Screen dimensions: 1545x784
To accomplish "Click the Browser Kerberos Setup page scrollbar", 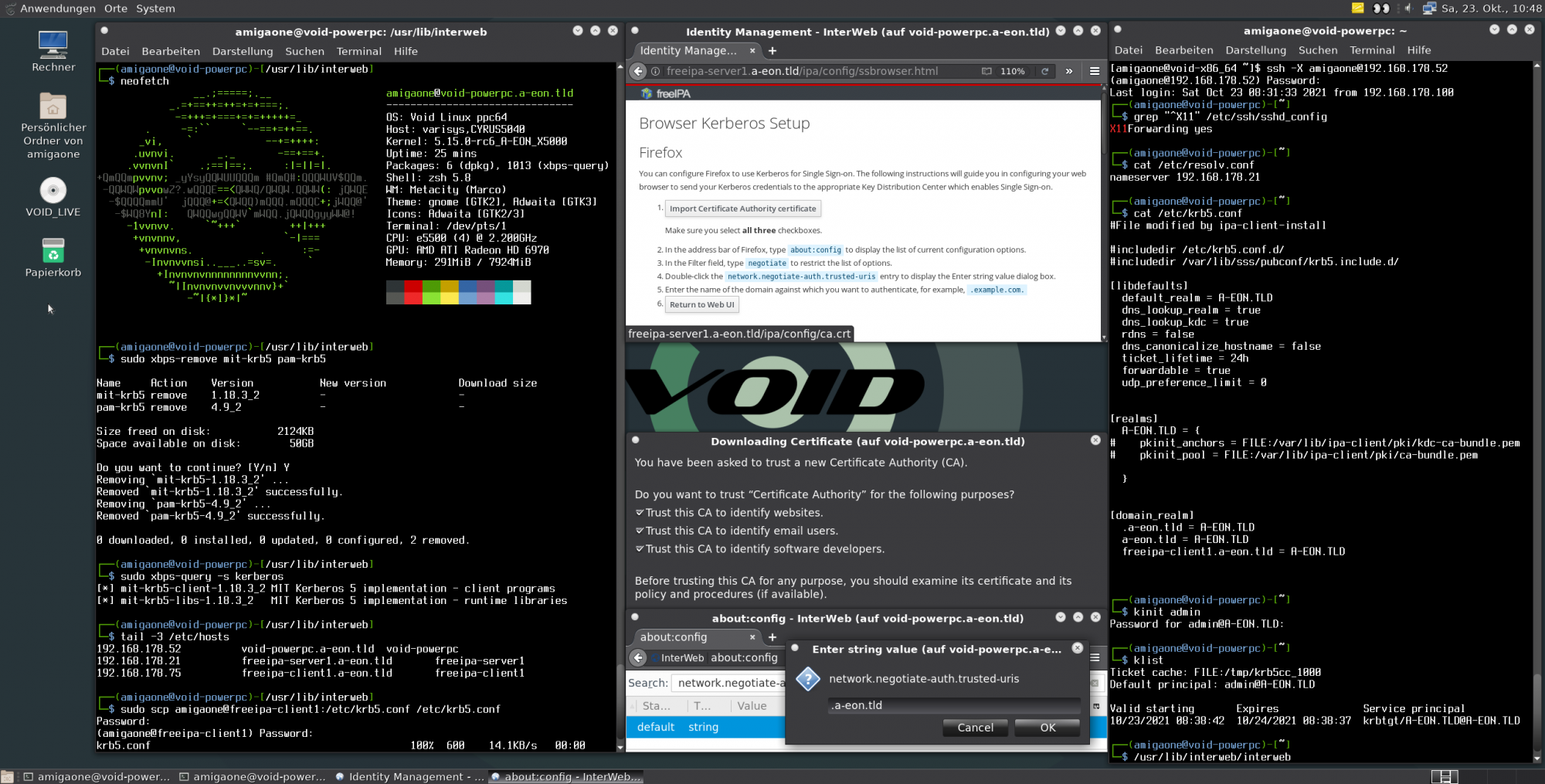I will (x=1103, y=212).
